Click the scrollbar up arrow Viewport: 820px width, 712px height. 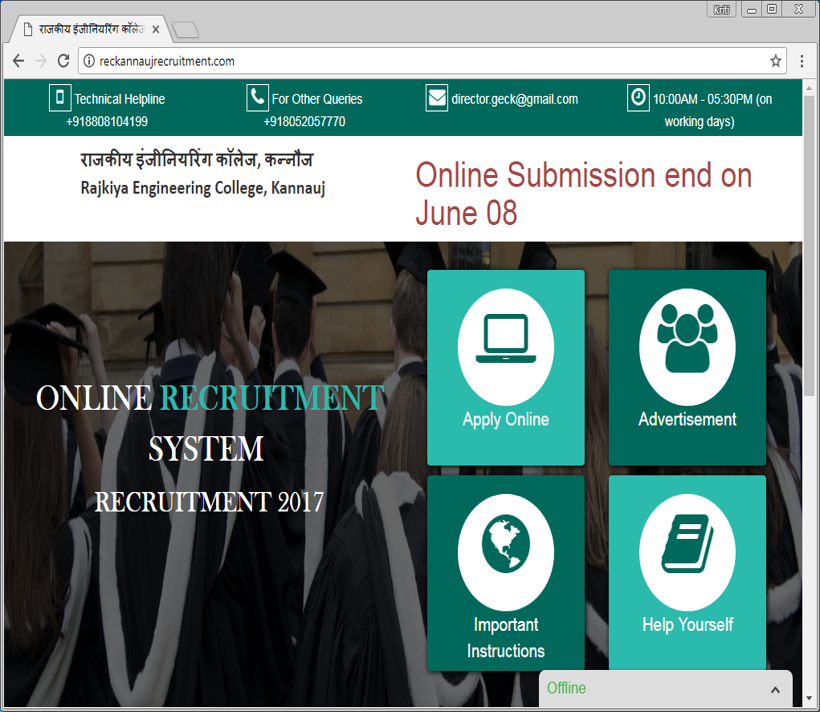pyautogui.click(x=809, y=88)
